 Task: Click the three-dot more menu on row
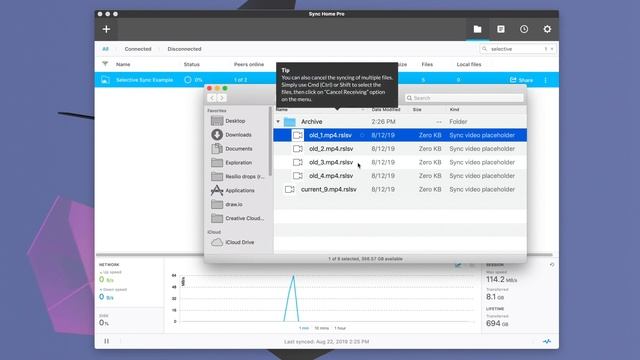tap(545, 80)
